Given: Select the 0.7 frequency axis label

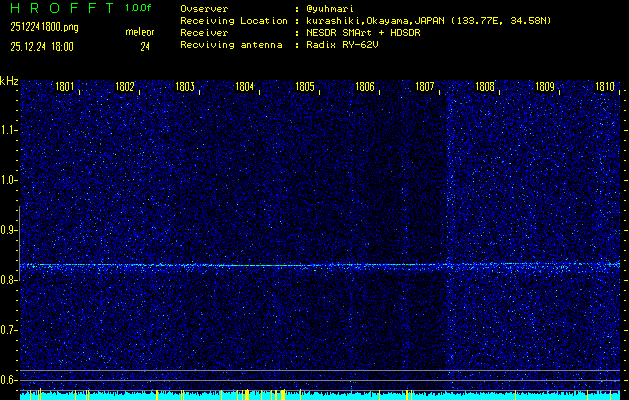Looking at the screenshot, I should (x=9, y=329).
